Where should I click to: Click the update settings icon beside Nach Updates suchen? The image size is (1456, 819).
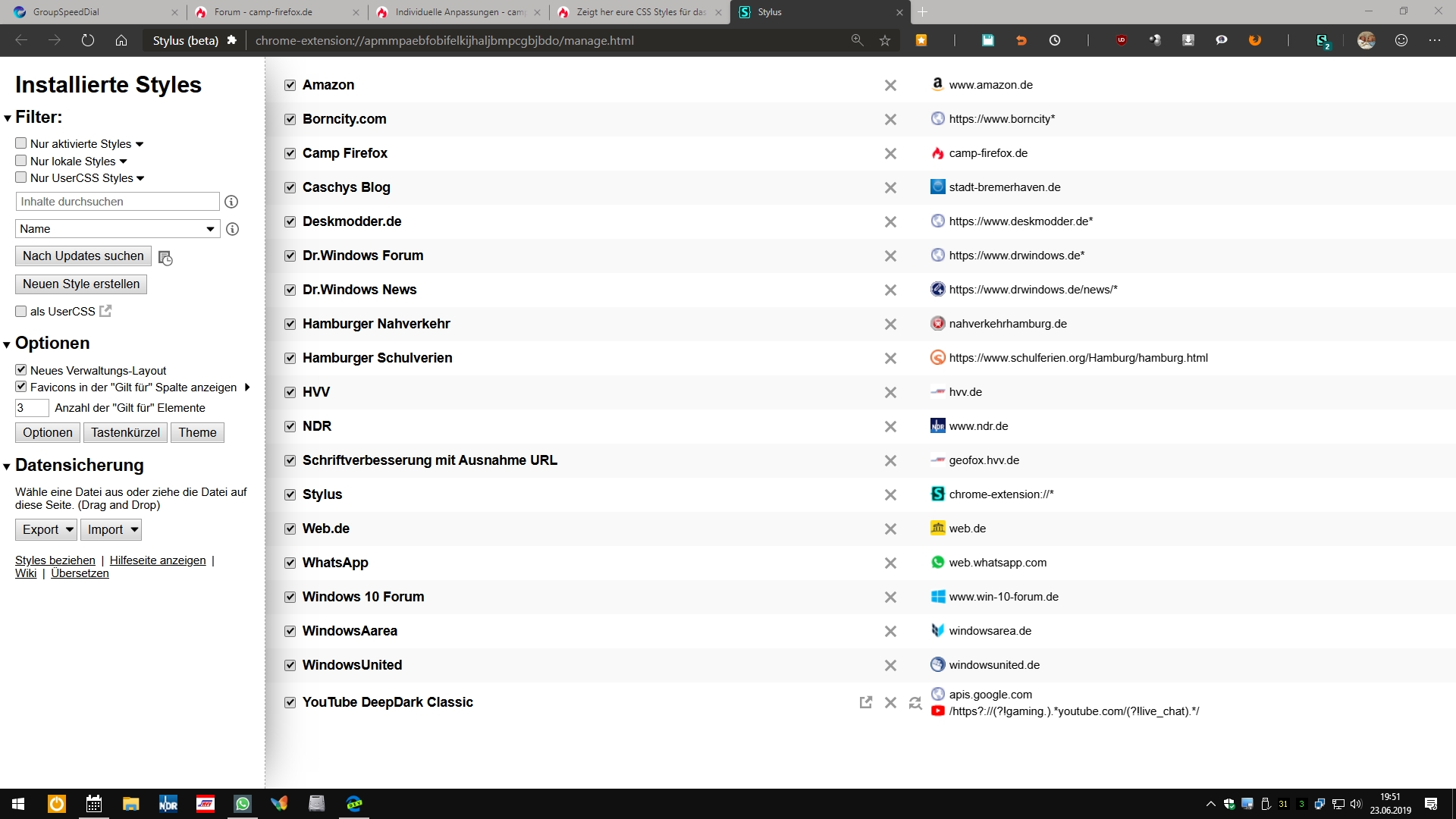pos(165,258)
